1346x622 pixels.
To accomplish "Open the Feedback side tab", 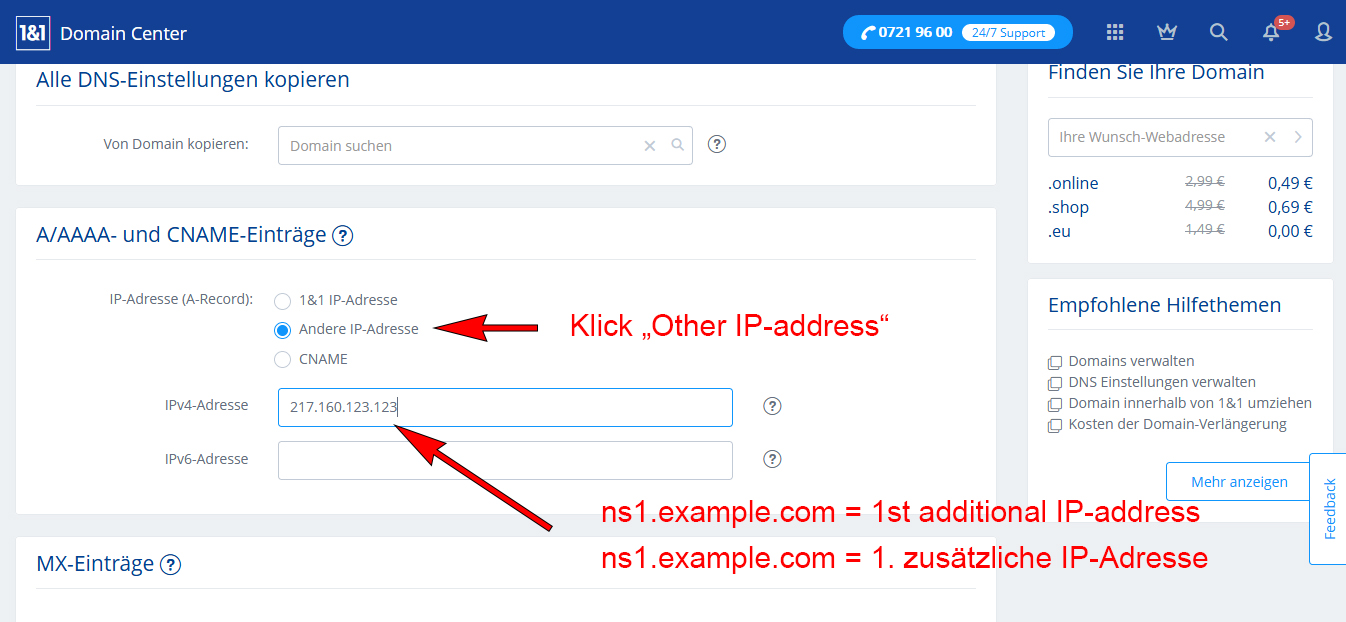I will click(1329, 509).
